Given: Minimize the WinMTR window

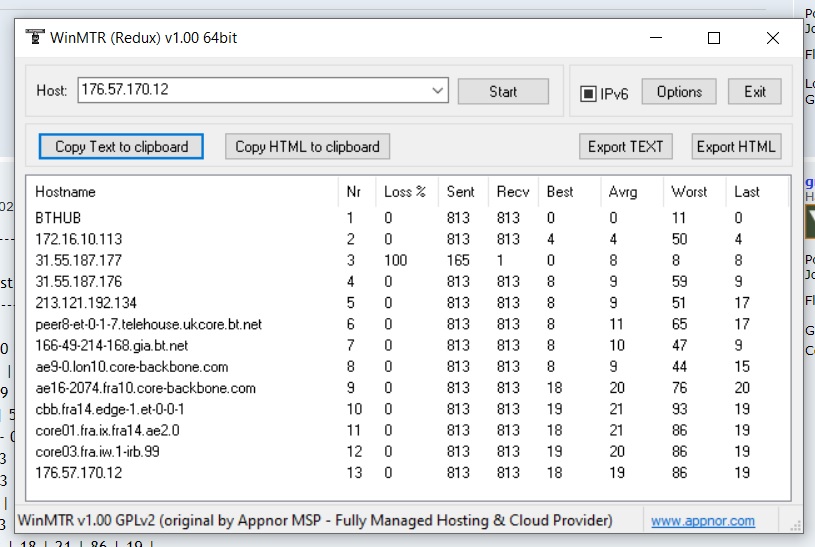Looking at the screenshot, I should (x=655, y=38).
